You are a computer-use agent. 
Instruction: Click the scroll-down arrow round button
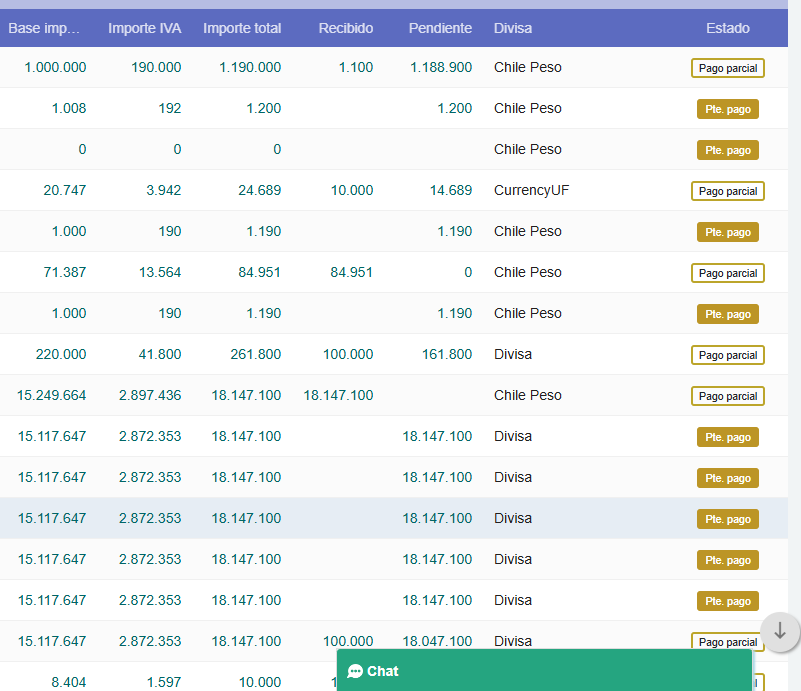780,632
